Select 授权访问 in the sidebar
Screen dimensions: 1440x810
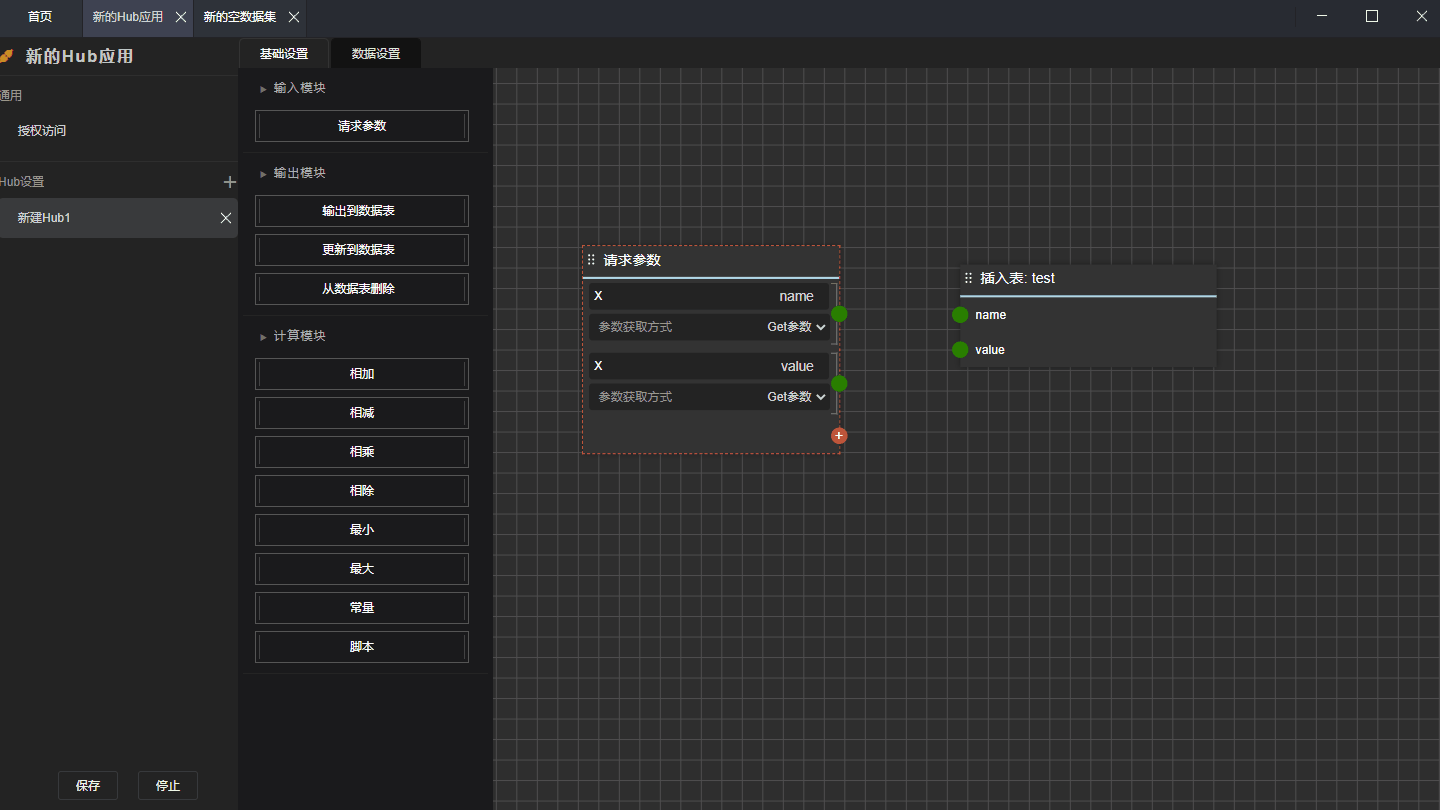pyautogui.click(x=42, y=131)
